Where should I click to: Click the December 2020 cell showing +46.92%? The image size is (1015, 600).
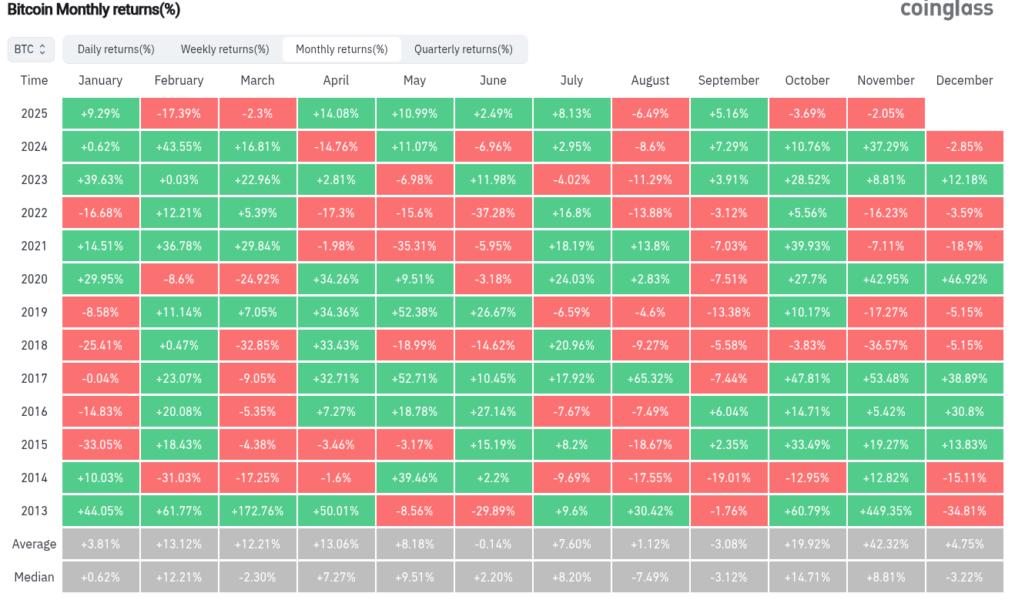(964, 278)
